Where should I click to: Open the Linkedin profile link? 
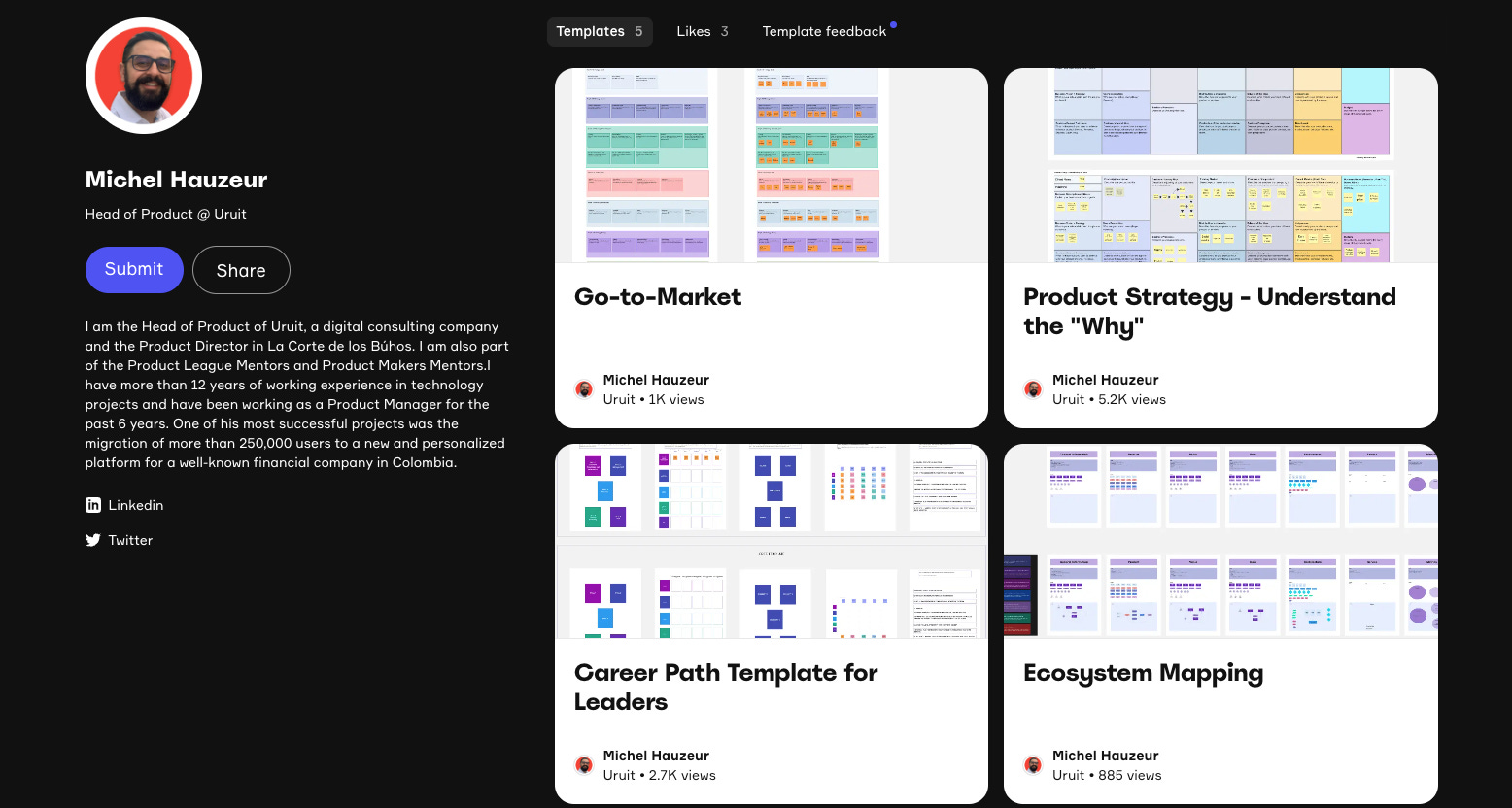124,505
